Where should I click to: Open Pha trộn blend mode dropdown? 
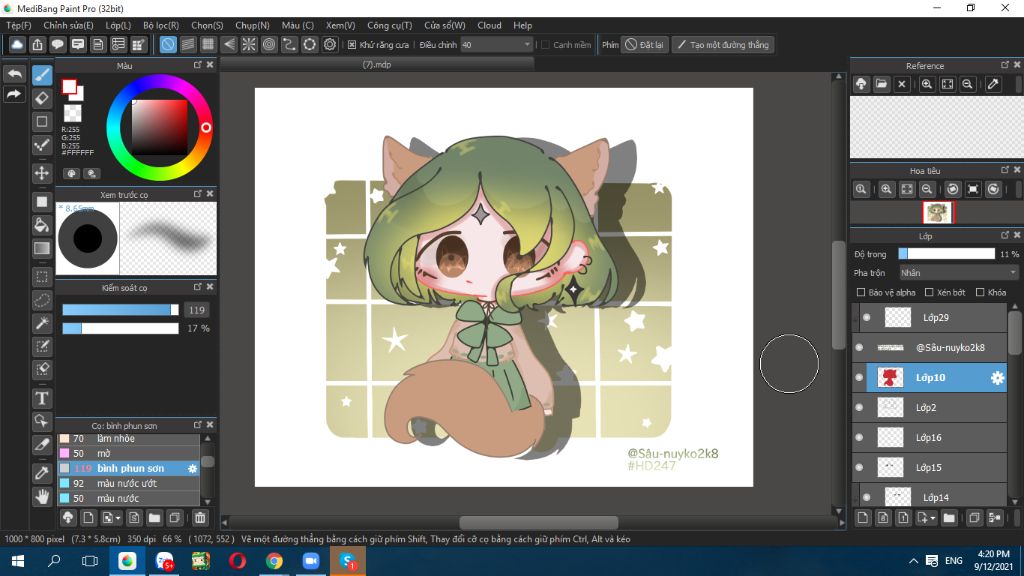[x=958, y=273]
